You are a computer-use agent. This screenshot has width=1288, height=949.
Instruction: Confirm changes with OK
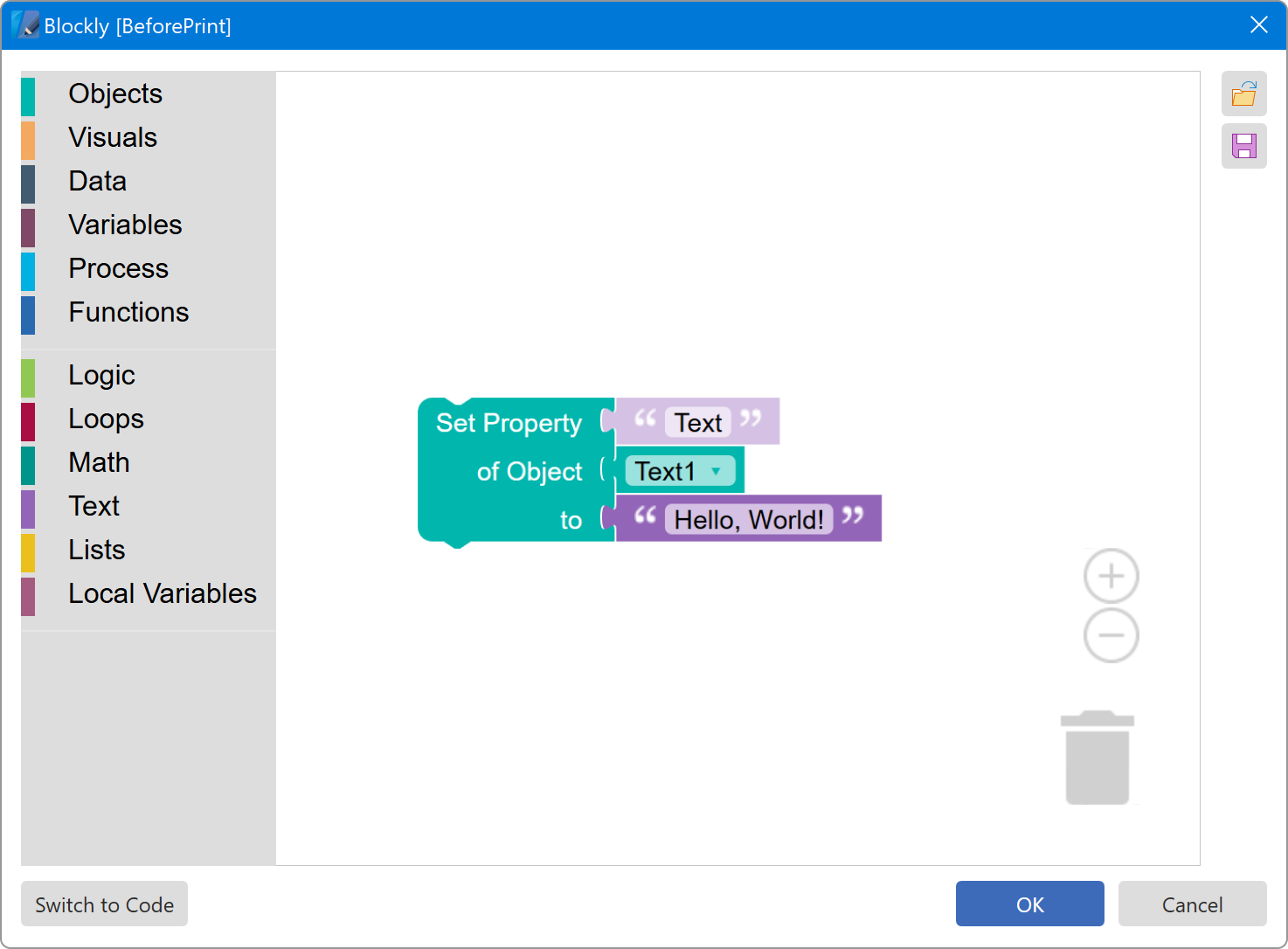pos(1029,904)
